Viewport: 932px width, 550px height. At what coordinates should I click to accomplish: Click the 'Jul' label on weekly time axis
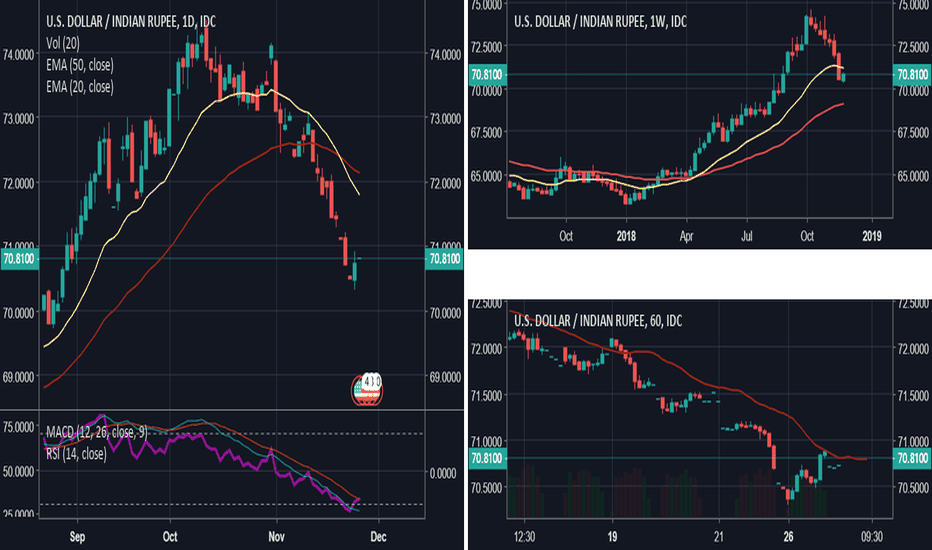747,236
